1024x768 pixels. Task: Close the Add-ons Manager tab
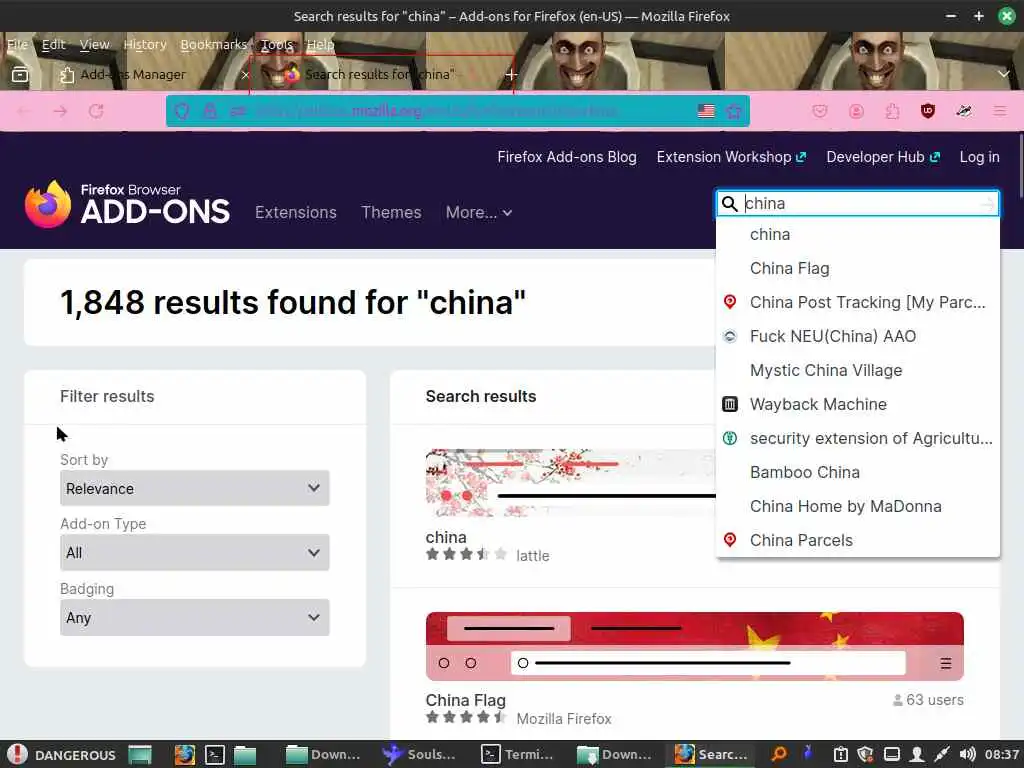coord(245,74)
